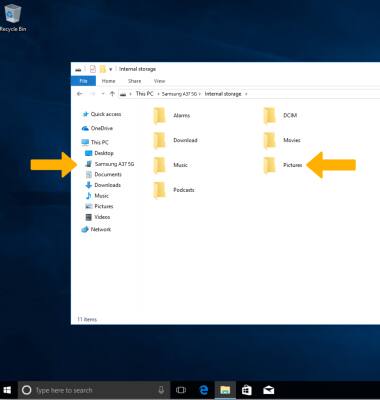
Task: Open the Movies folder
Action: pos(282,140)
